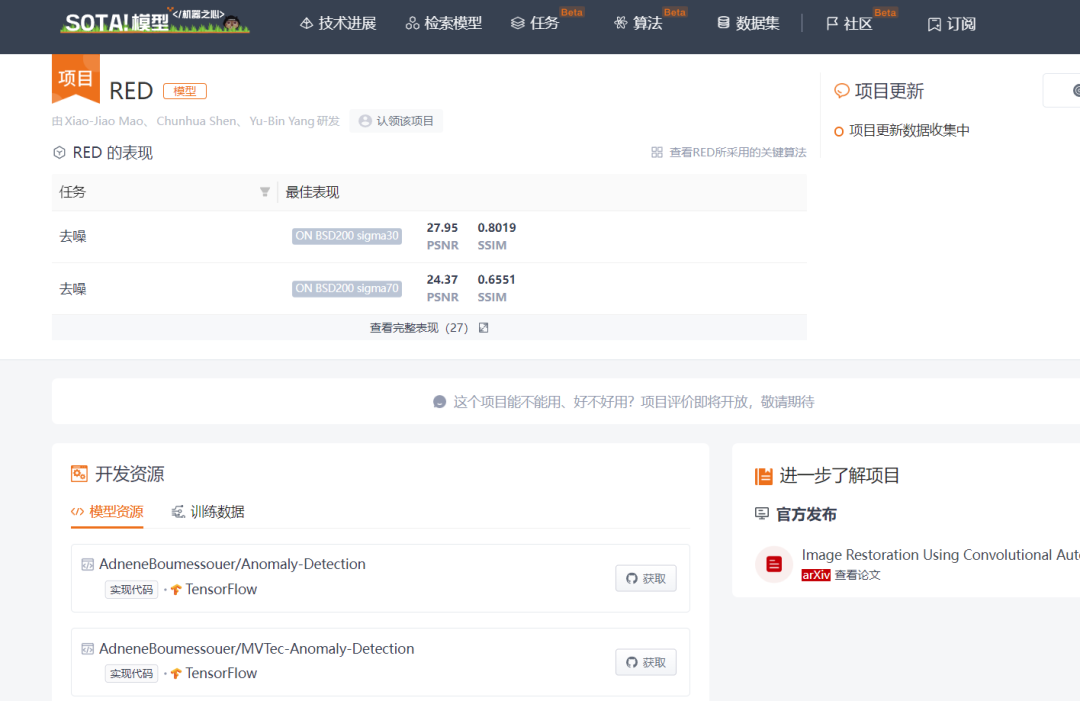The height and width of the screenshot is (701, 1080).
Task: Click the ON BSD200 sigma70 tag
Action: pyautogui.click(x=347, y=289)
